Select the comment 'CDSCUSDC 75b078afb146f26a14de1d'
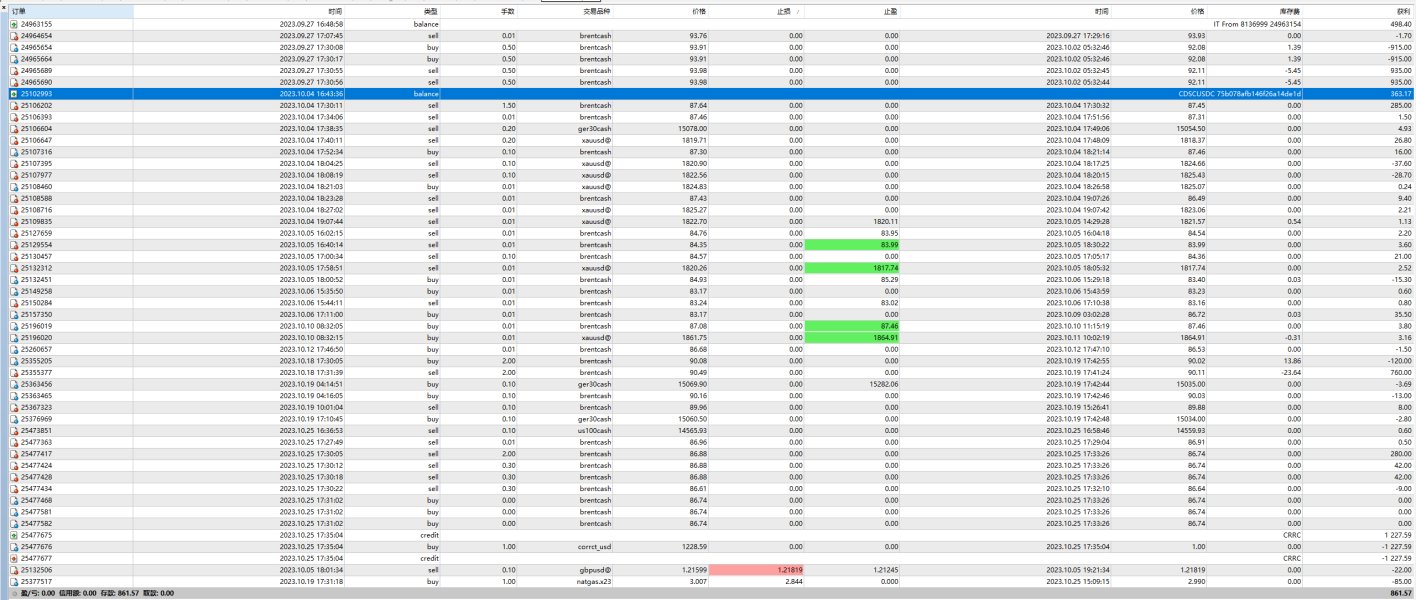 pyautogui.click(x=1240, y=93)
